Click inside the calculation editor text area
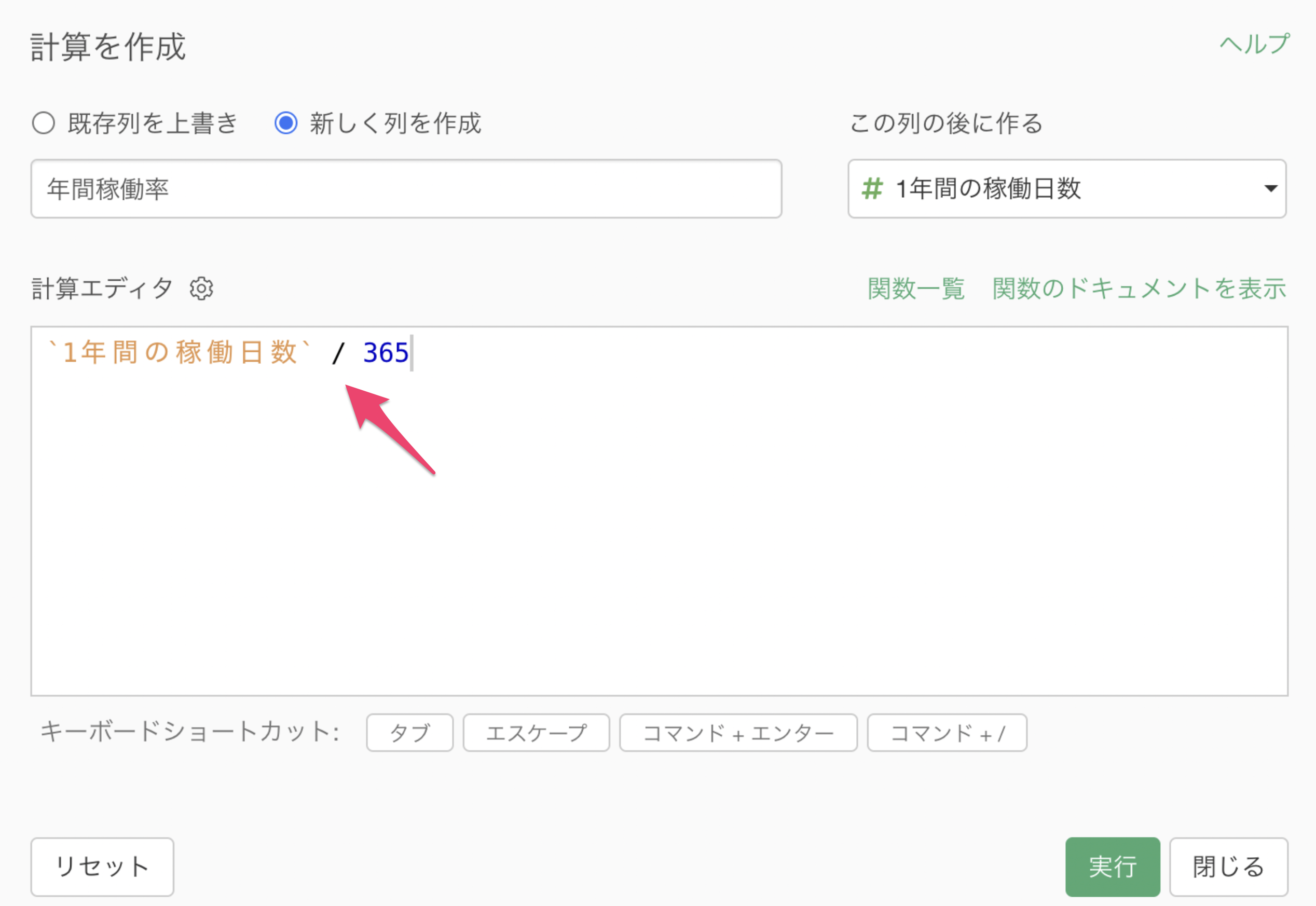 click(659, 511)
